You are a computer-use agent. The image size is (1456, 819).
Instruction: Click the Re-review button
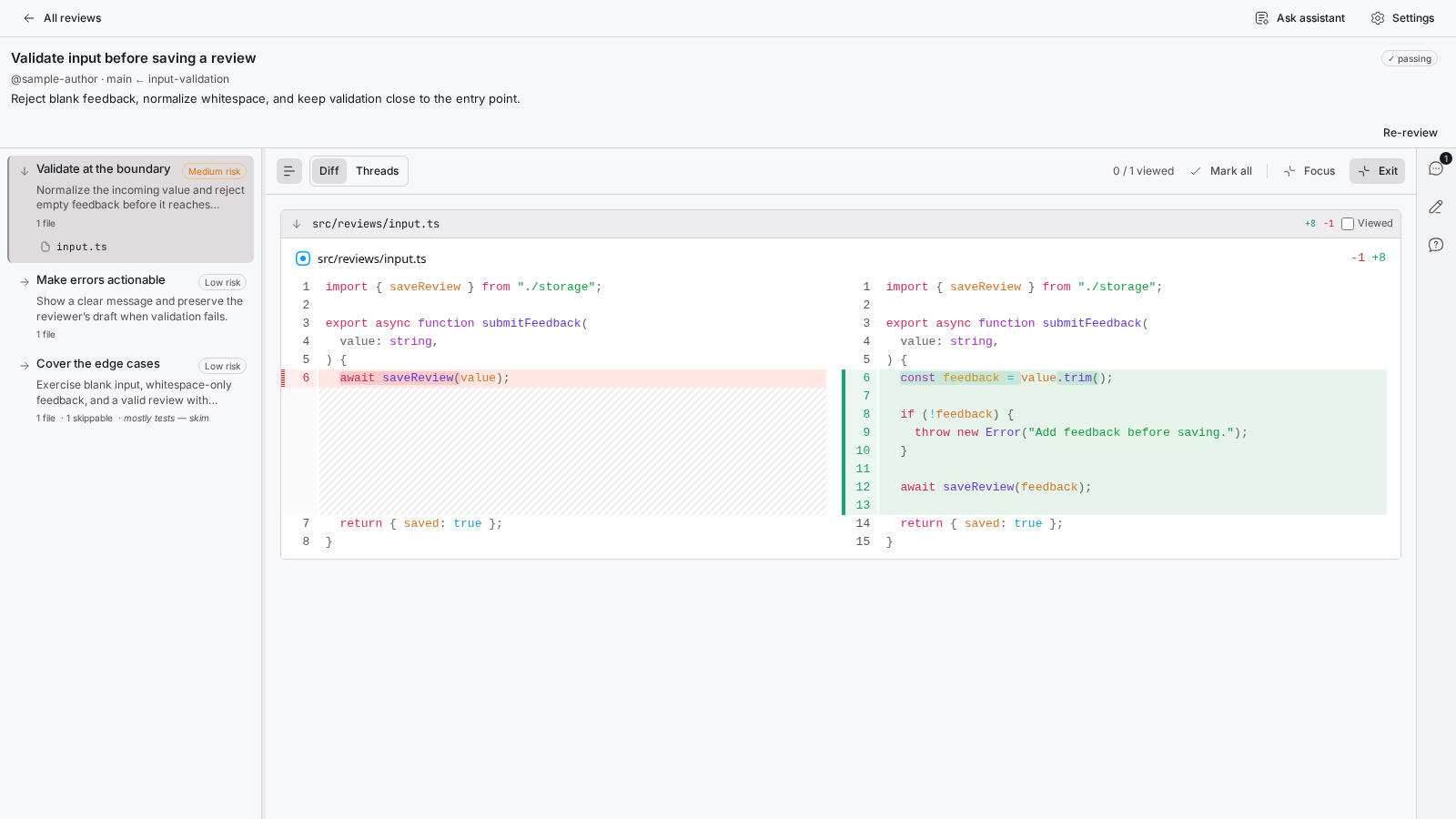tap(1410, 133)
